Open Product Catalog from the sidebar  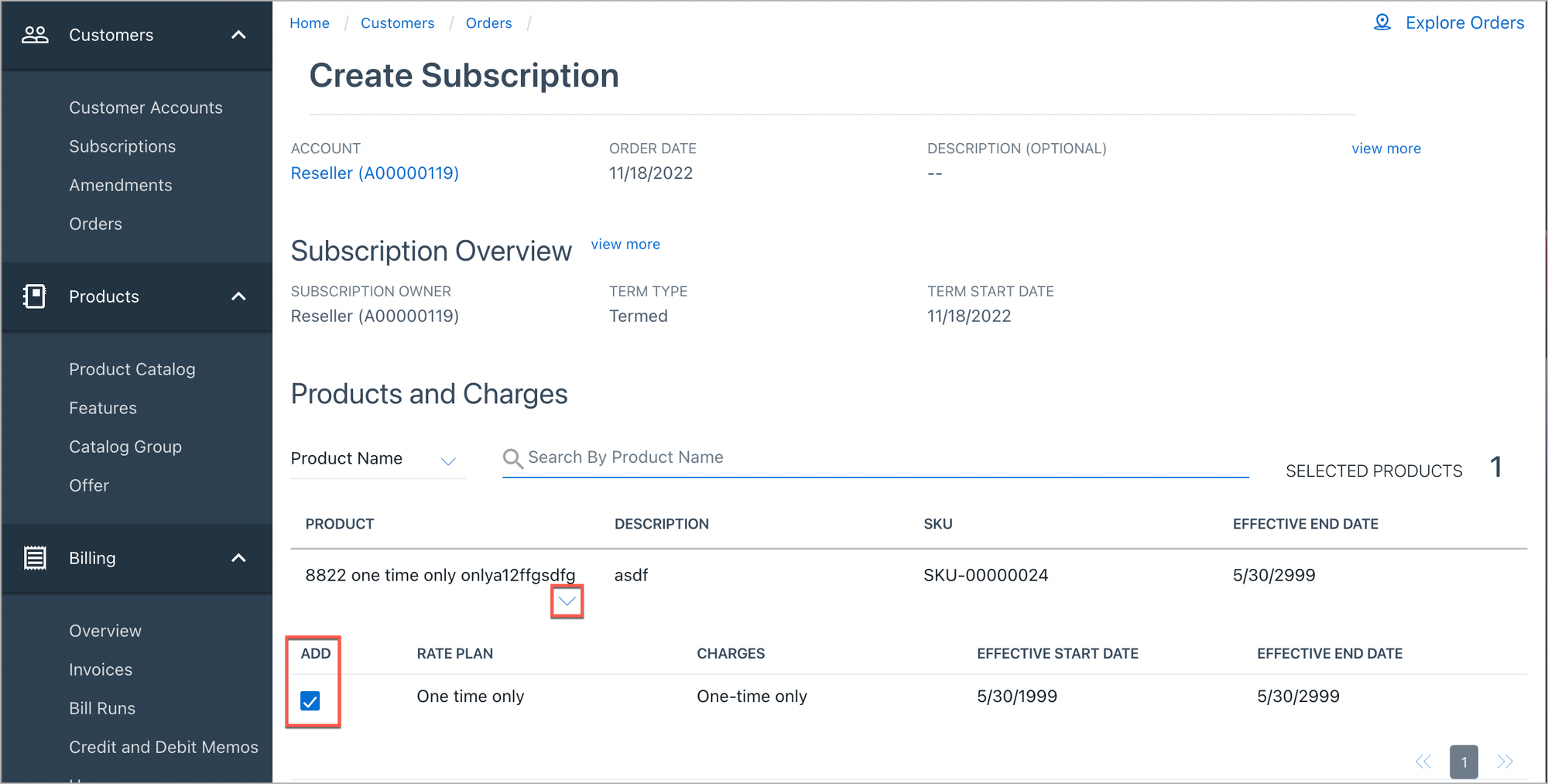[132, 369]
